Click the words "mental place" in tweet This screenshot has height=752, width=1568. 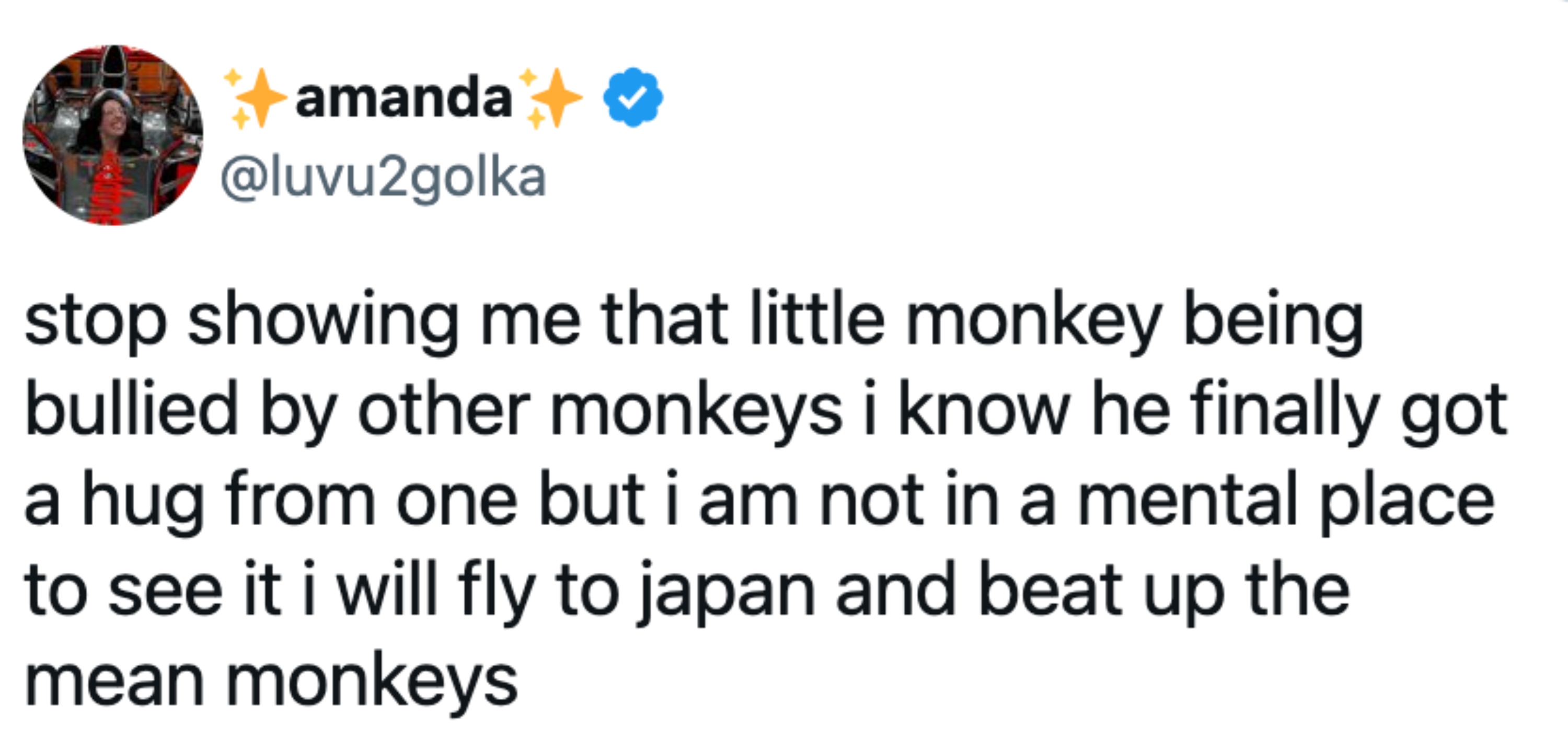[1285, 501]
